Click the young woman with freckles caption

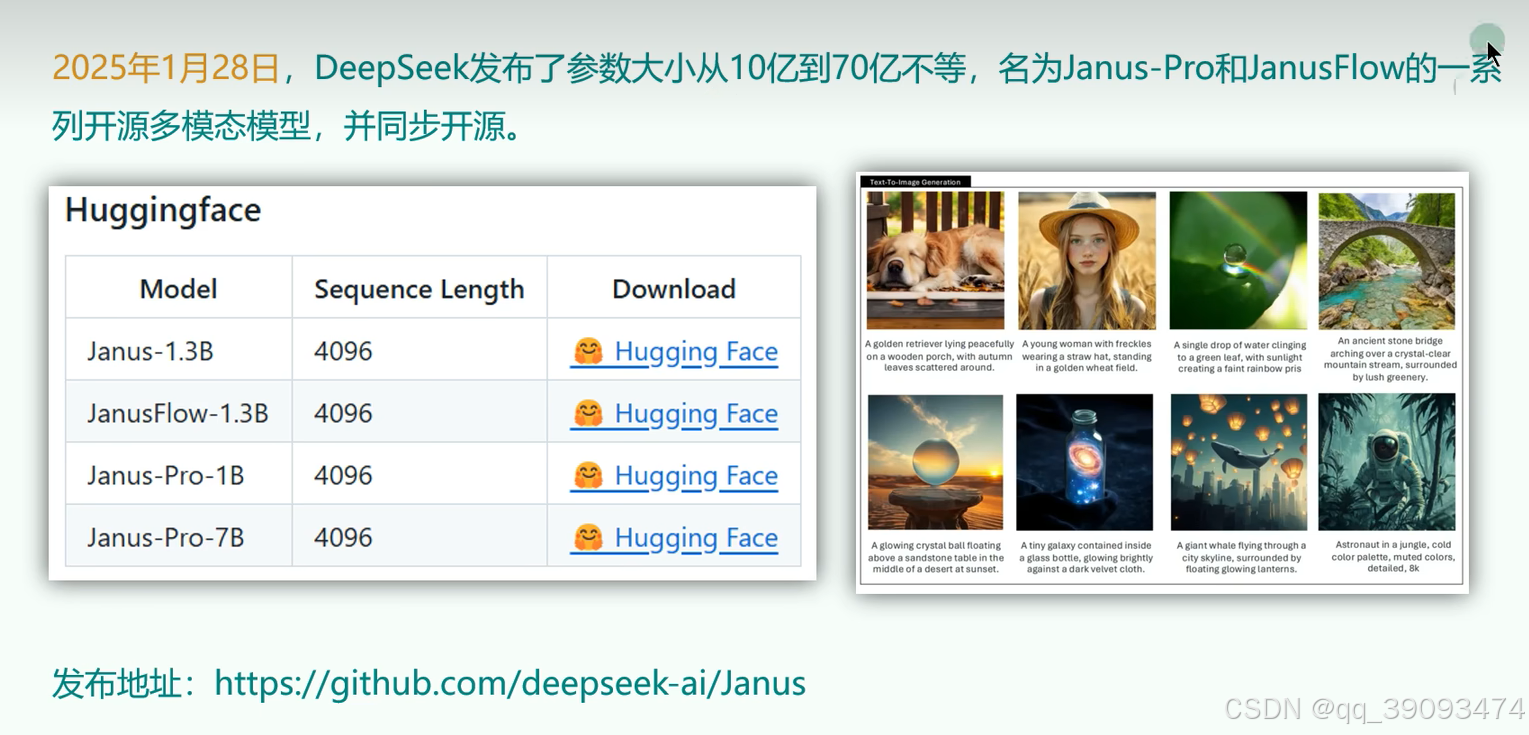[1086, 355]
